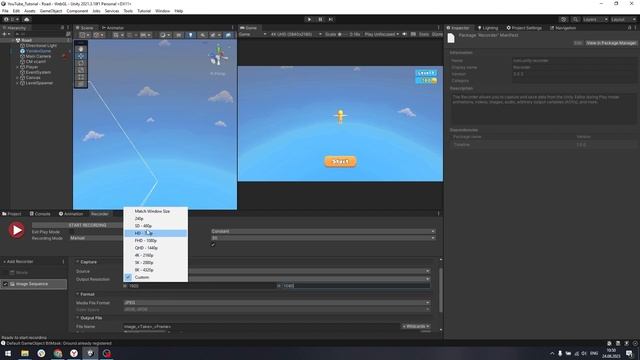This screenshot has width=640, height=360.
Task: Open the Playback Constant dropdown
Action: 323,231
